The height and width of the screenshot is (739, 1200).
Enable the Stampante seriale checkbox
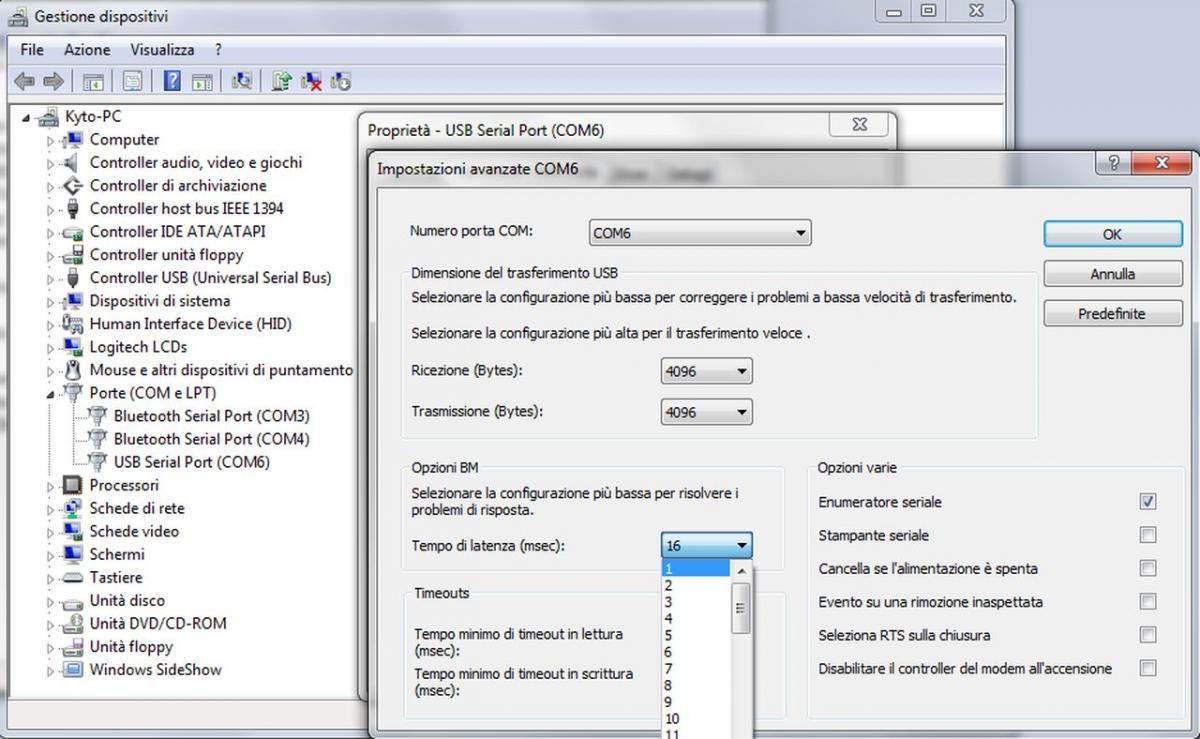point(1147,535)
